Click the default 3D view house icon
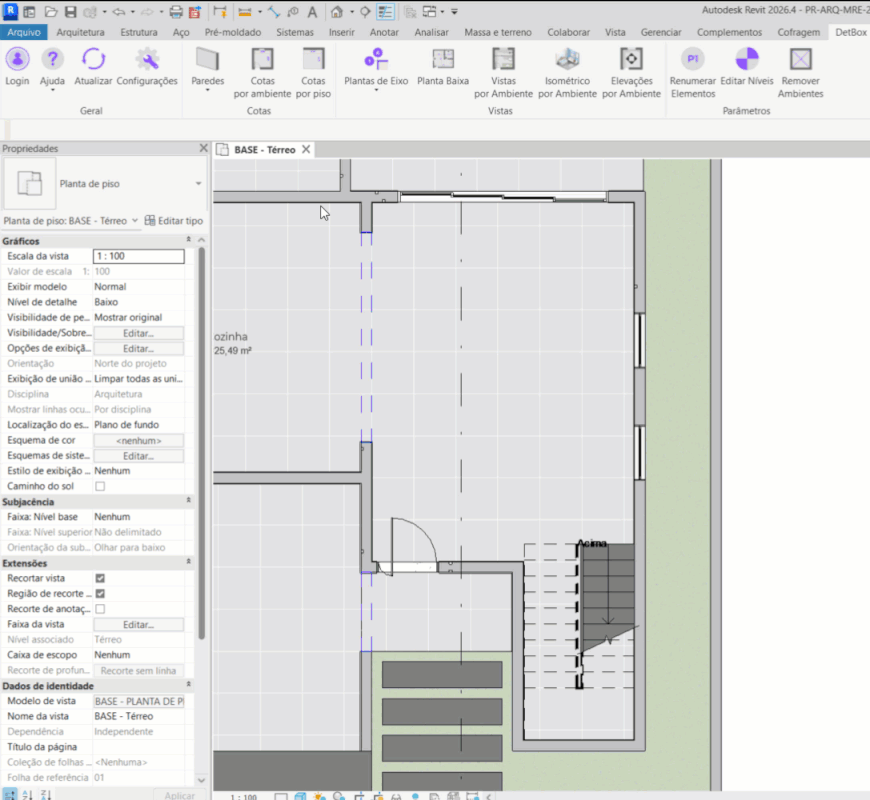Image resolution: width=870 pixels, height=800 pixels. [337, 11]
